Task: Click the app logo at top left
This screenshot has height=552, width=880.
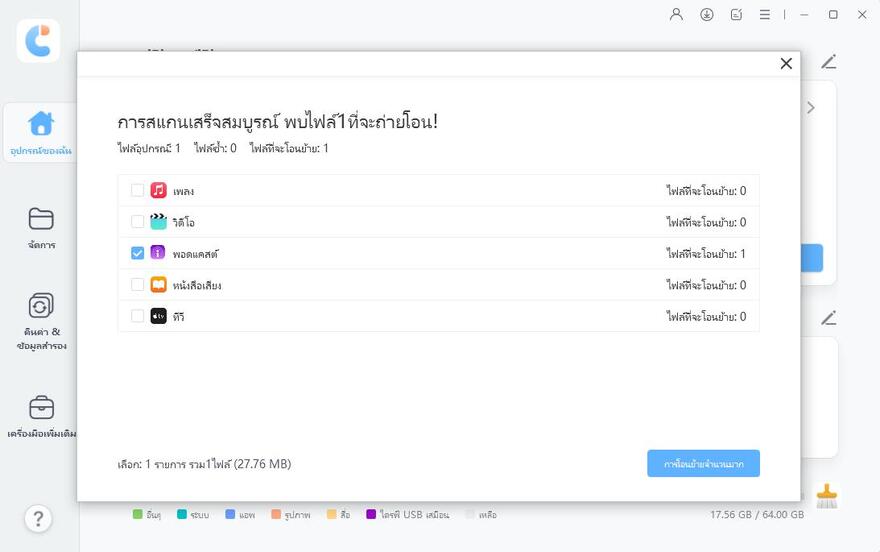Action: click(x=38, y=41)
